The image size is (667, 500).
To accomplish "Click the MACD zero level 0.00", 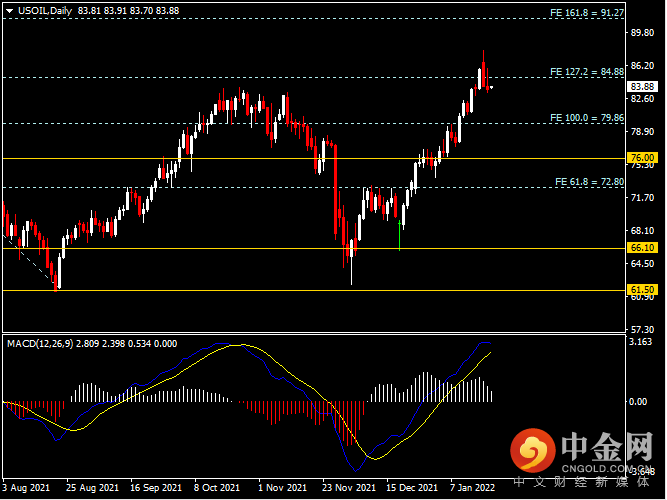I will pos(638,401).
